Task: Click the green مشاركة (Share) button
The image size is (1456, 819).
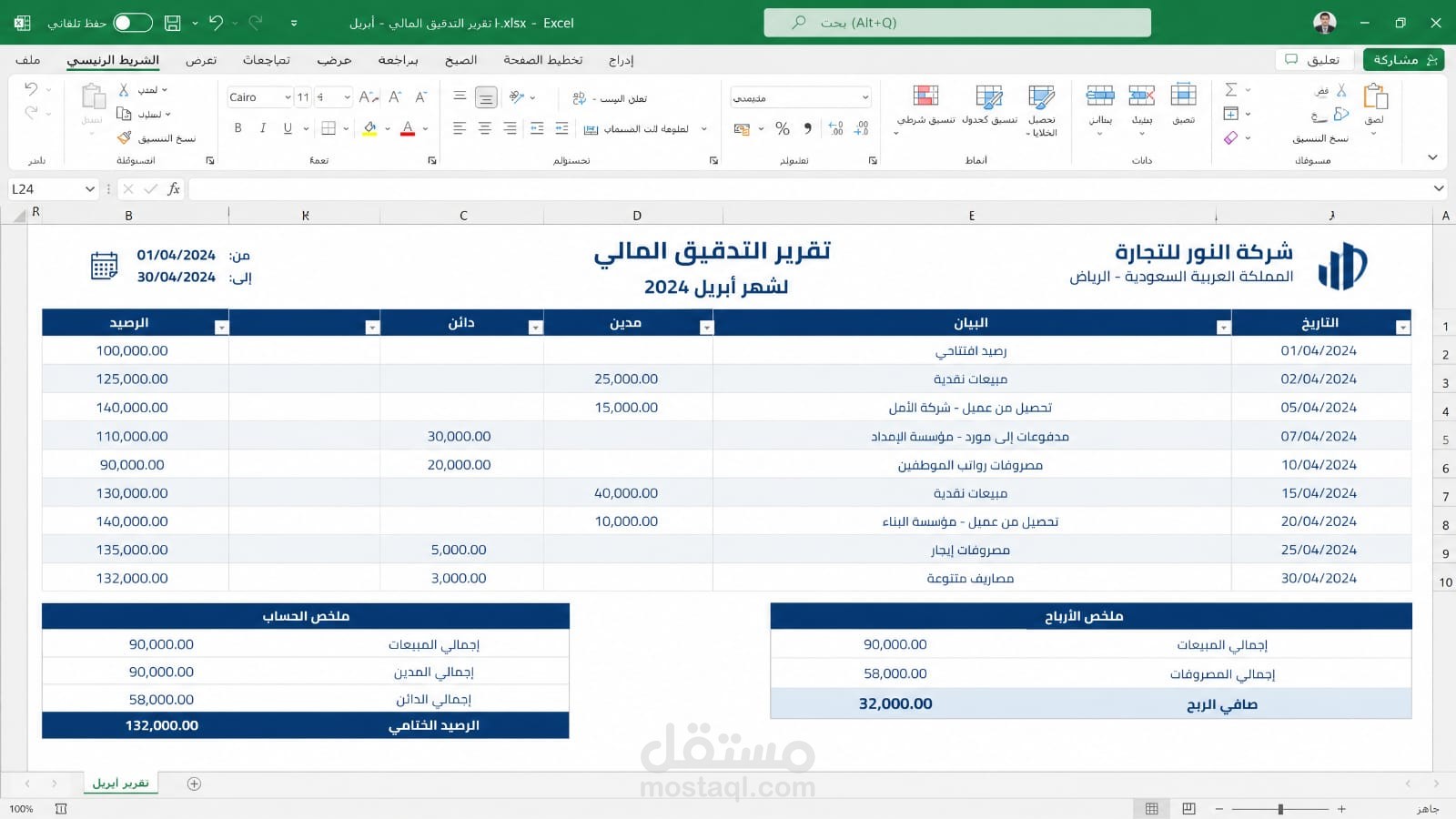Action: pyautogui.click(x=1404, y=60)
